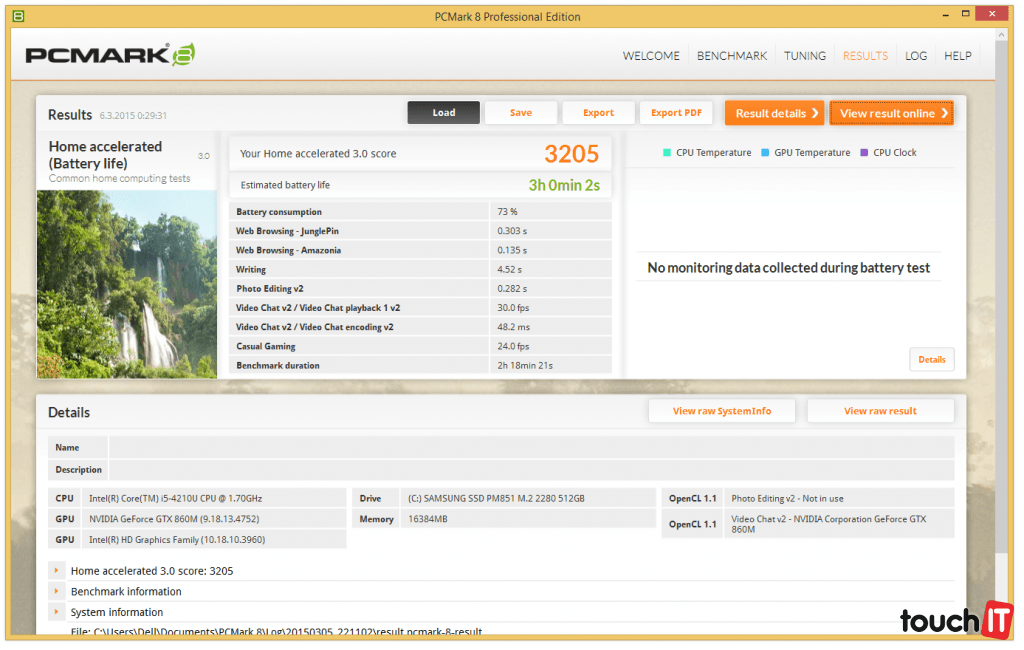Click the Export PDF button
This screenshot has width=1024, height=650.
[x=676, y=113]
